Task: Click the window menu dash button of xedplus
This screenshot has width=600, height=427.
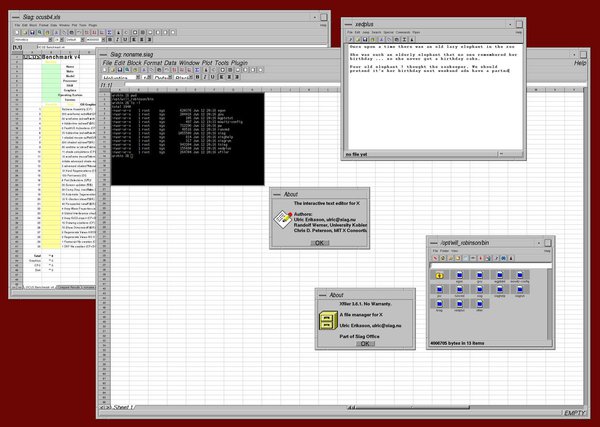Action: [349, 24]
